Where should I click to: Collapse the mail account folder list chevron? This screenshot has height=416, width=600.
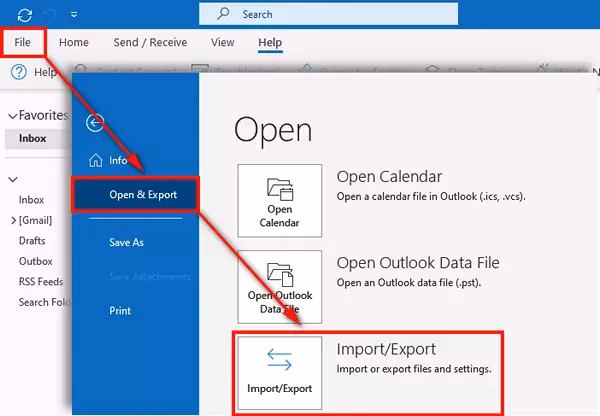13,179
